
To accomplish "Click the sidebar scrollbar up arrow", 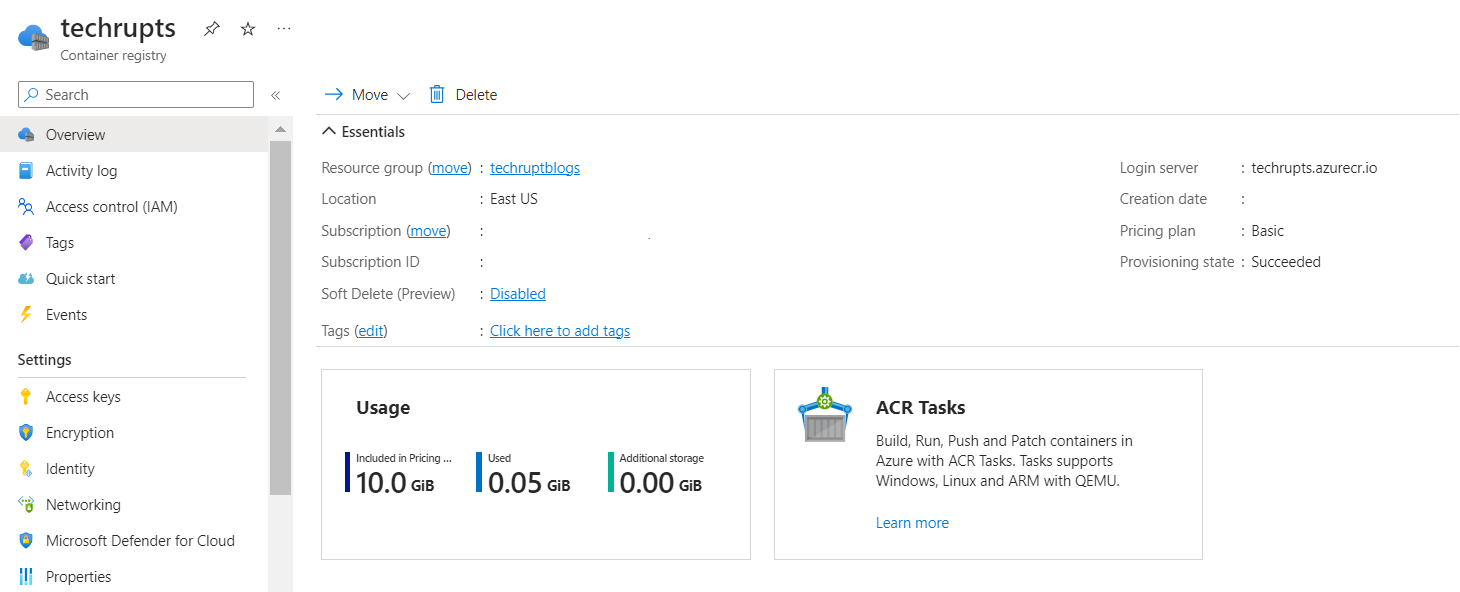I will click(280, 130).
